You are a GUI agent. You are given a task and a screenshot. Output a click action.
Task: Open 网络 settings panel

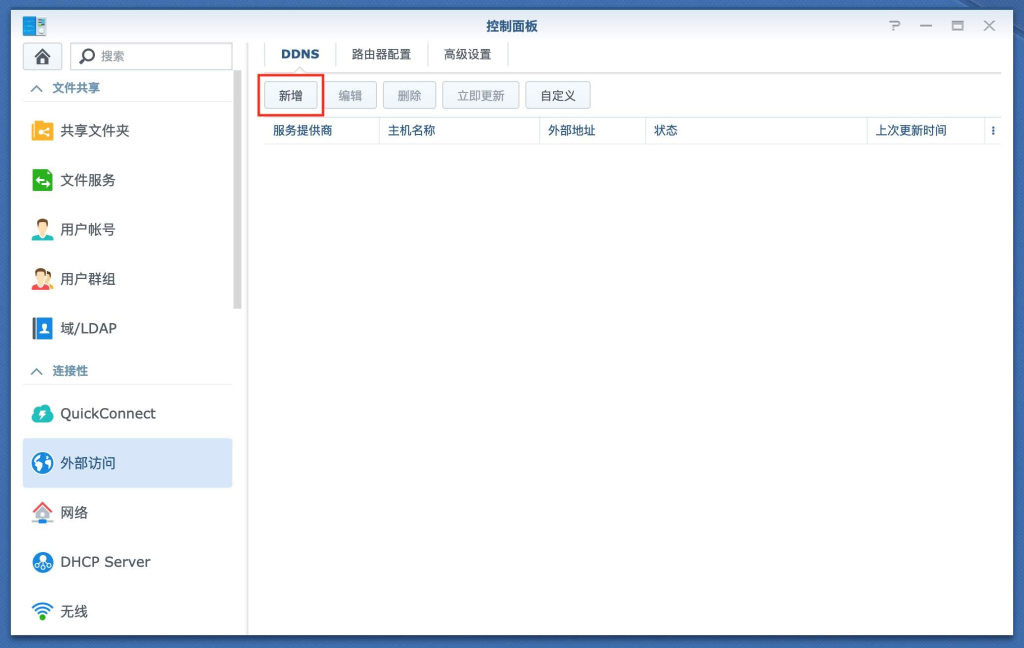click(x=84, y=512)
